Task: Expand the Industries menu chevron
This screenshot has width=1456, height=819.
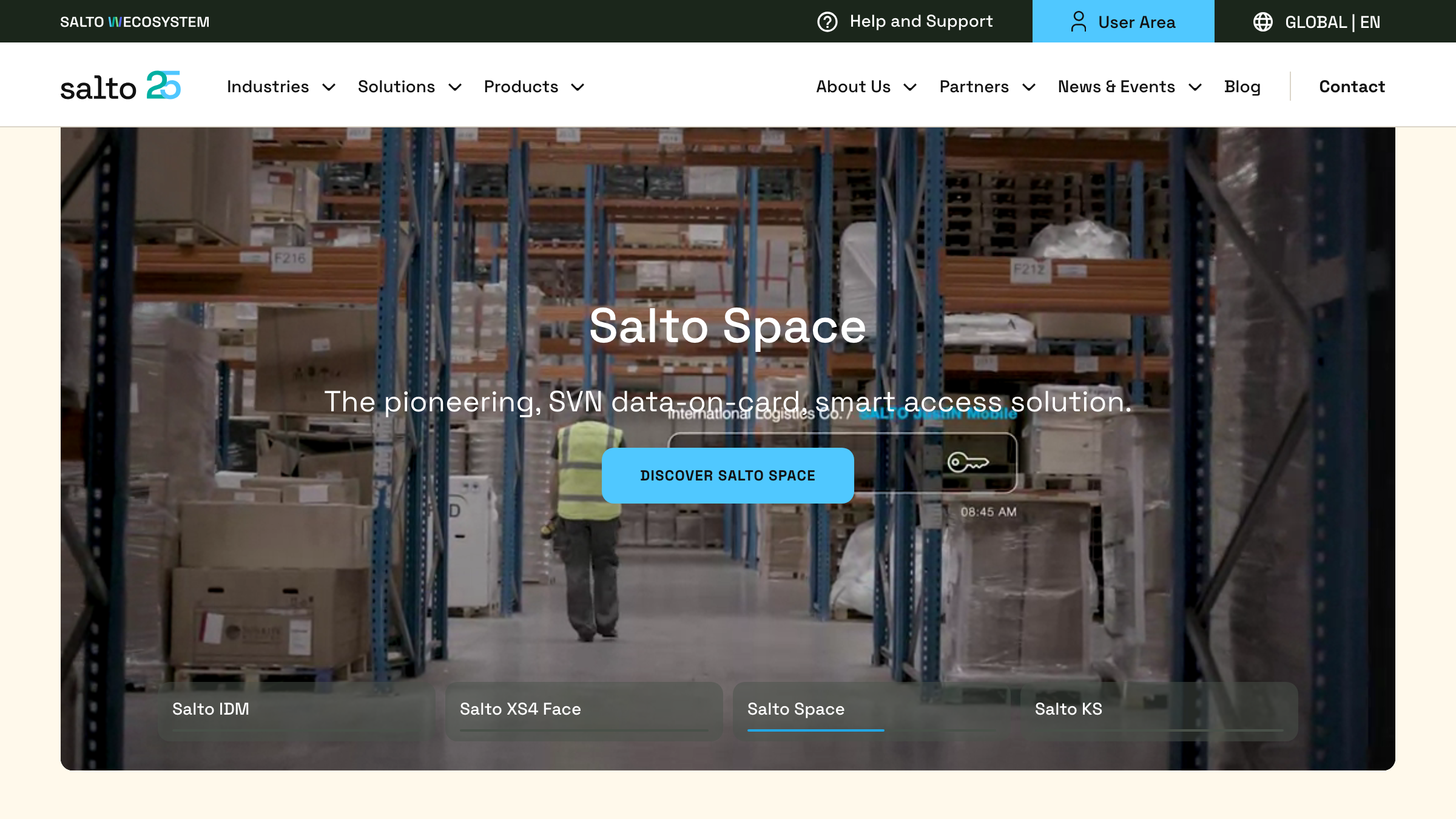Action: pyautogui.click(x=329, y=87)
